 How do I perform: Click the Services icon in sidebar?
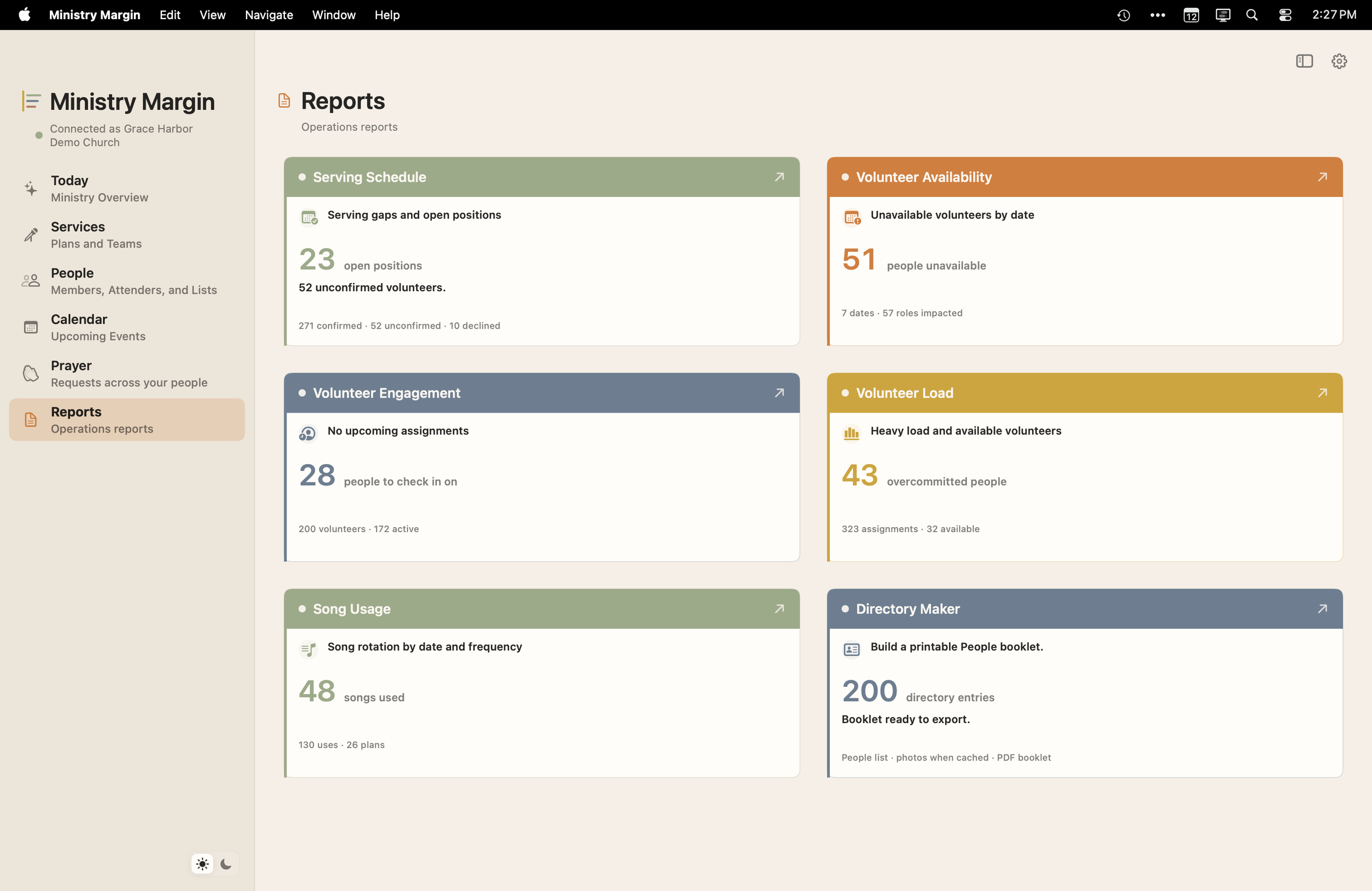(31, 235)
